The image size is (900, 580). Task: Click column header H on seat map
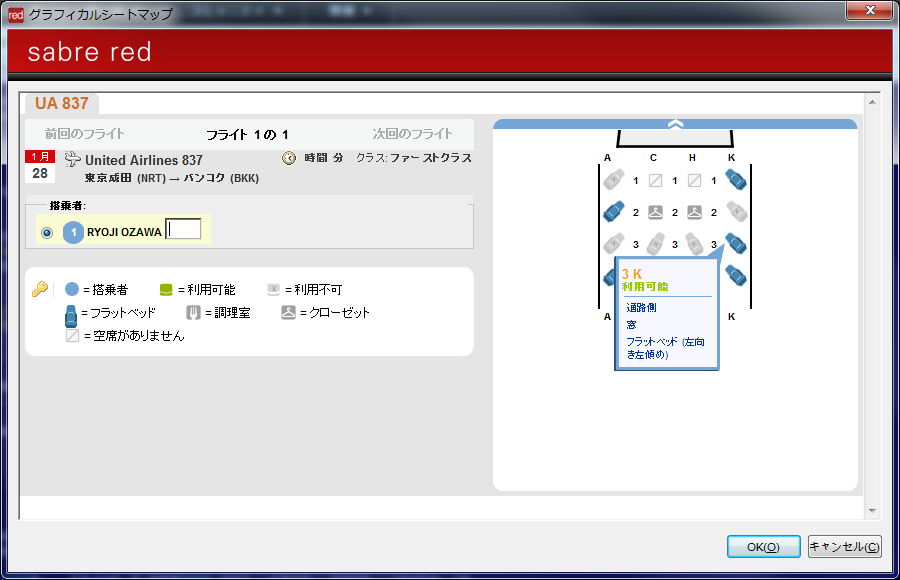[x=692, y=157]
